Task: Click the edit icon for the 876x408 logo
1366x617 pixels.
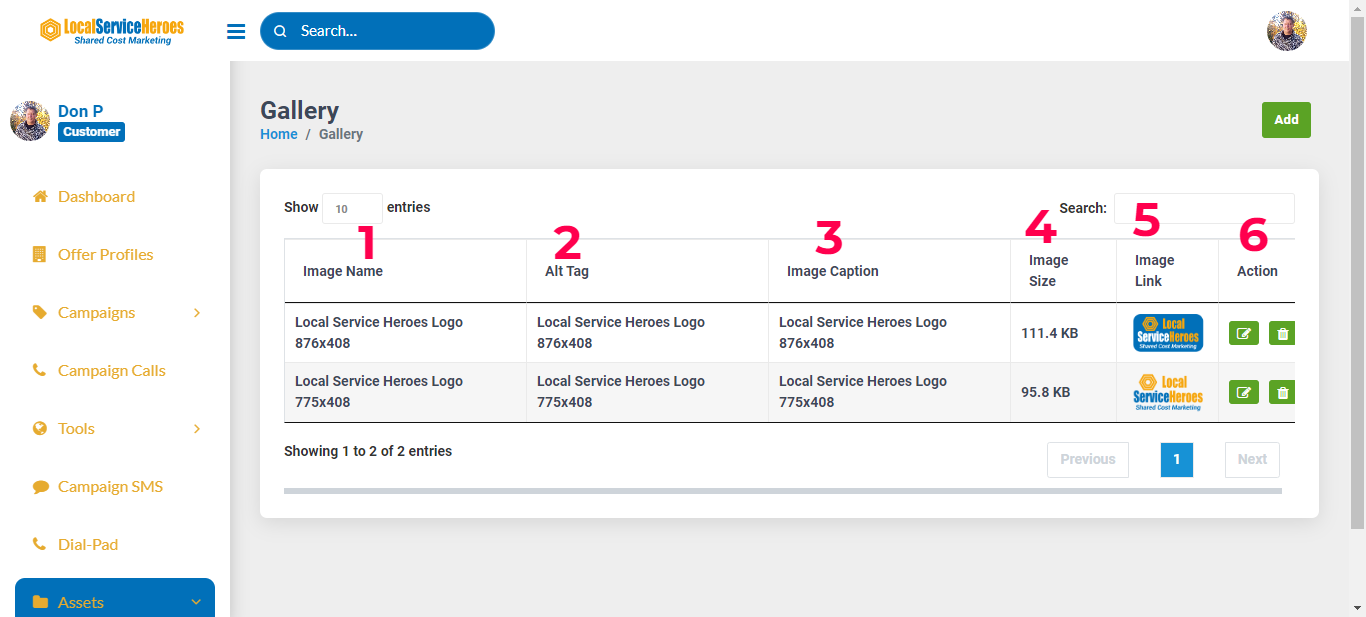Action: (x=1243, y=333)
